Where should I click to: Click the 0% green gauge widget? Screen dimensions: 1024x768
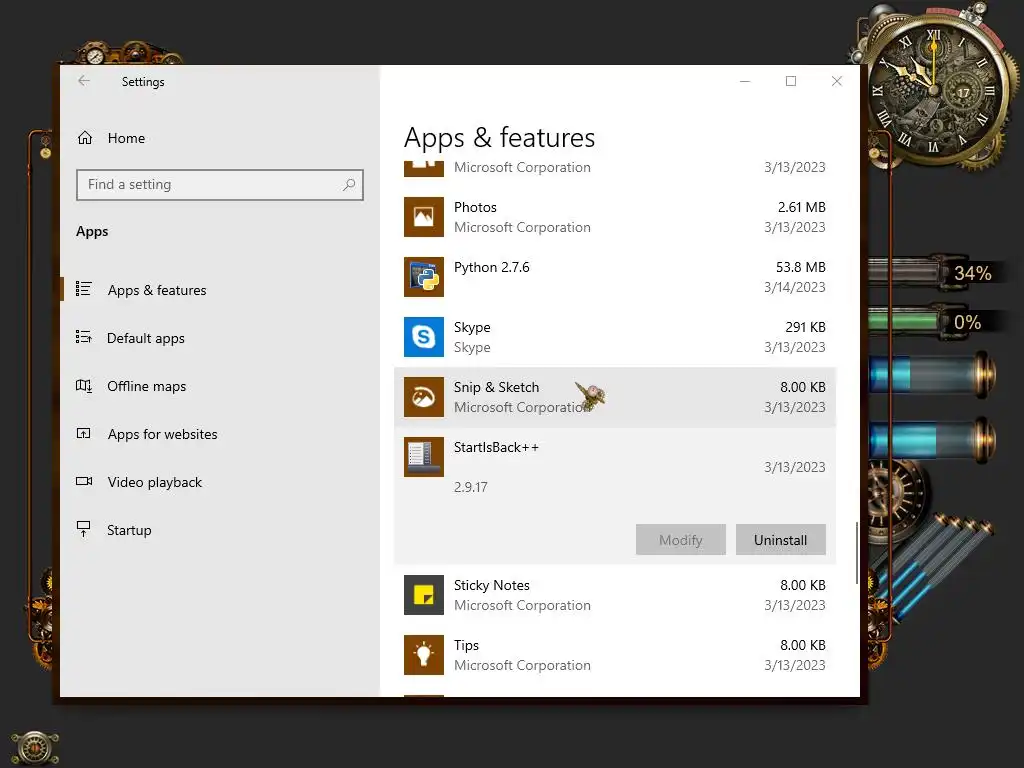934,322
